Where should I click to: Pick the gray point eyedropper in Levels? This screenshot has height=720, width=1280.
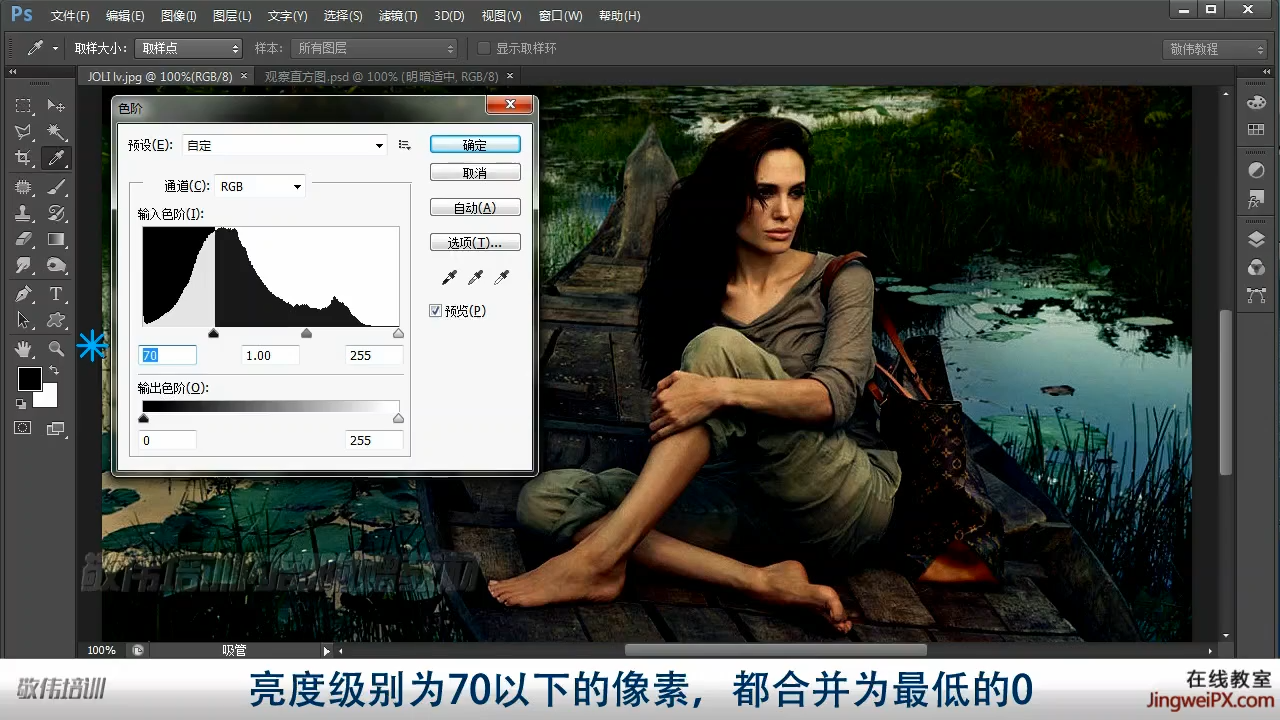pos(475,277)
